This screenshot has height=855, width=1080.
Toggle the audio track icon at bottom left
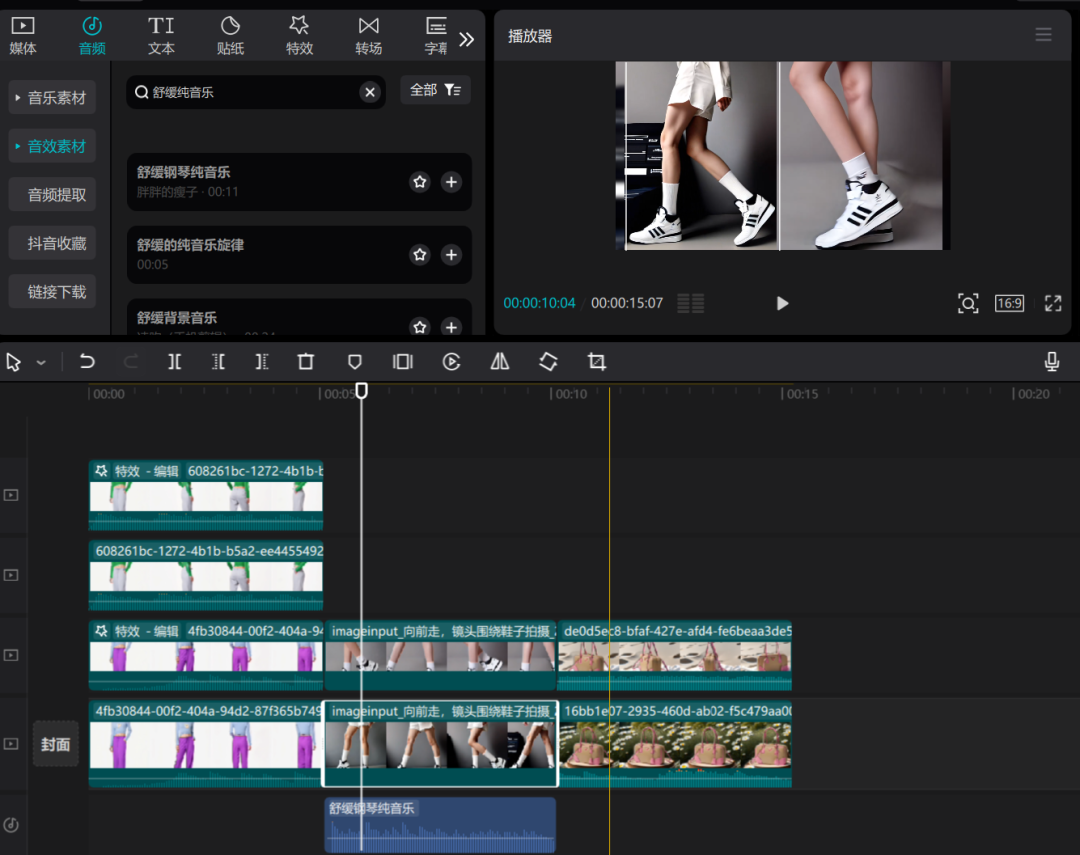click(x=11, y=825)
